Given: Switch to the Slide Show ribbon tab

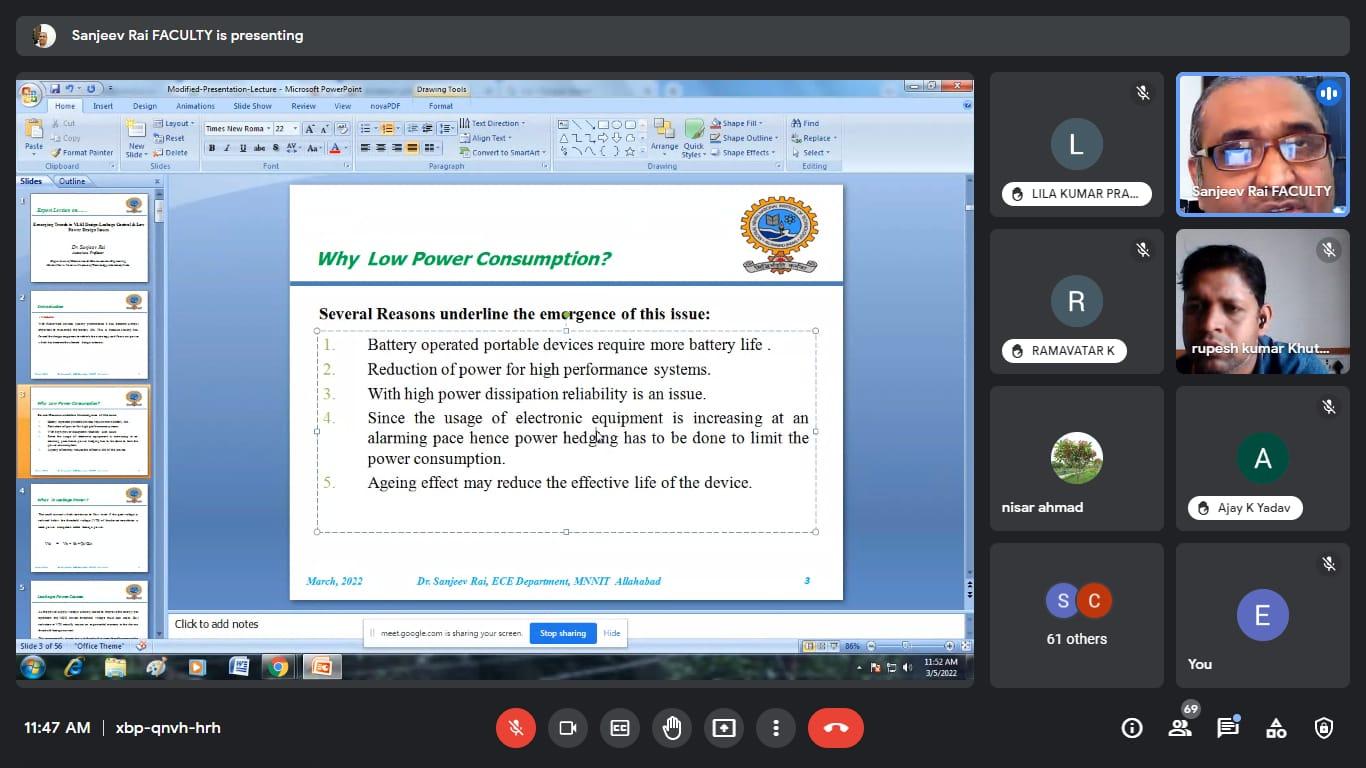Looking at the screenshot, I should pyautogui.click(x=252, y=106).
